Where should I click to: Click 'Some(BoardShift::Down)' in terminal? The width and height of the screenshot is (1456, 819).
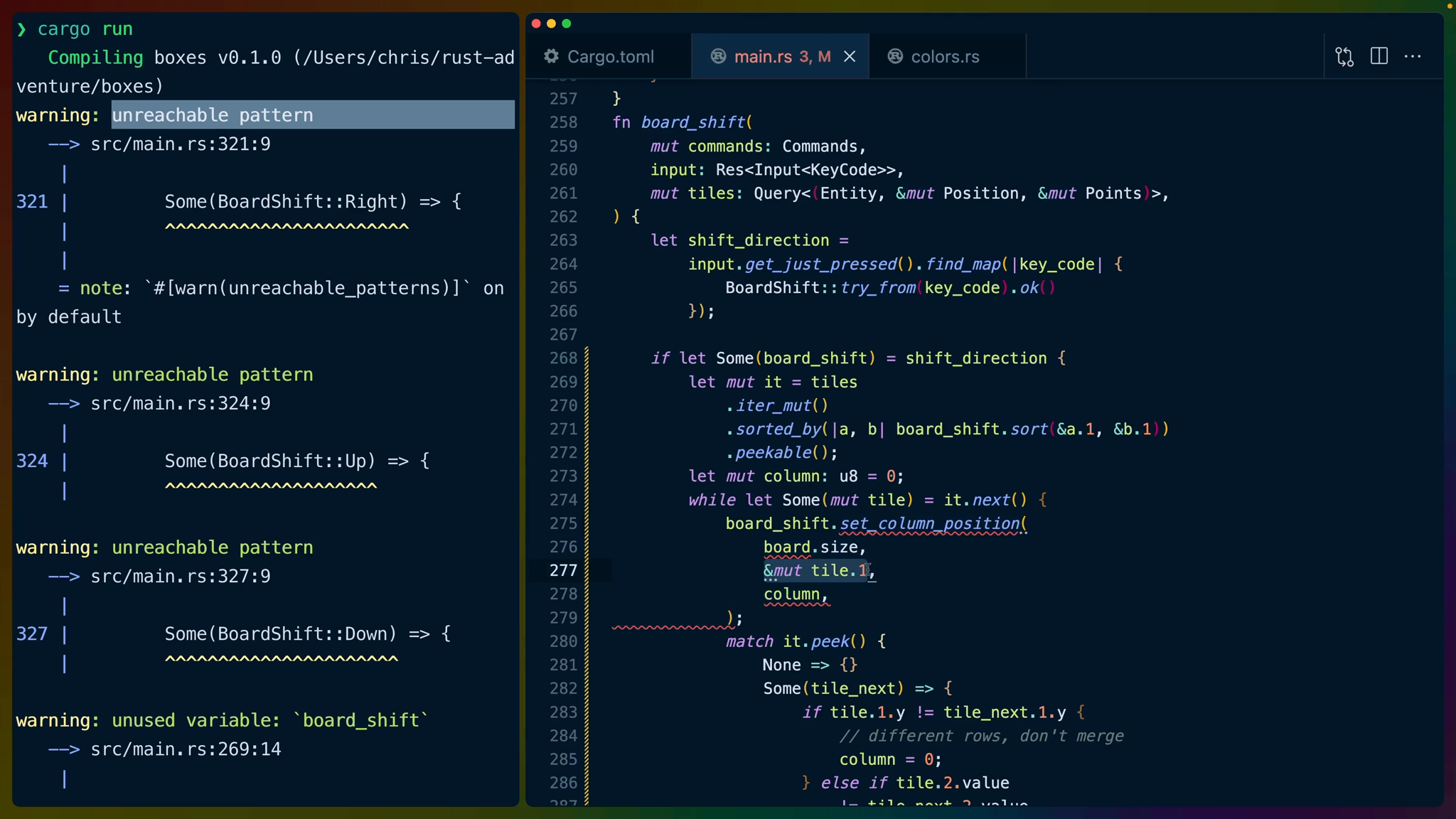282,634
